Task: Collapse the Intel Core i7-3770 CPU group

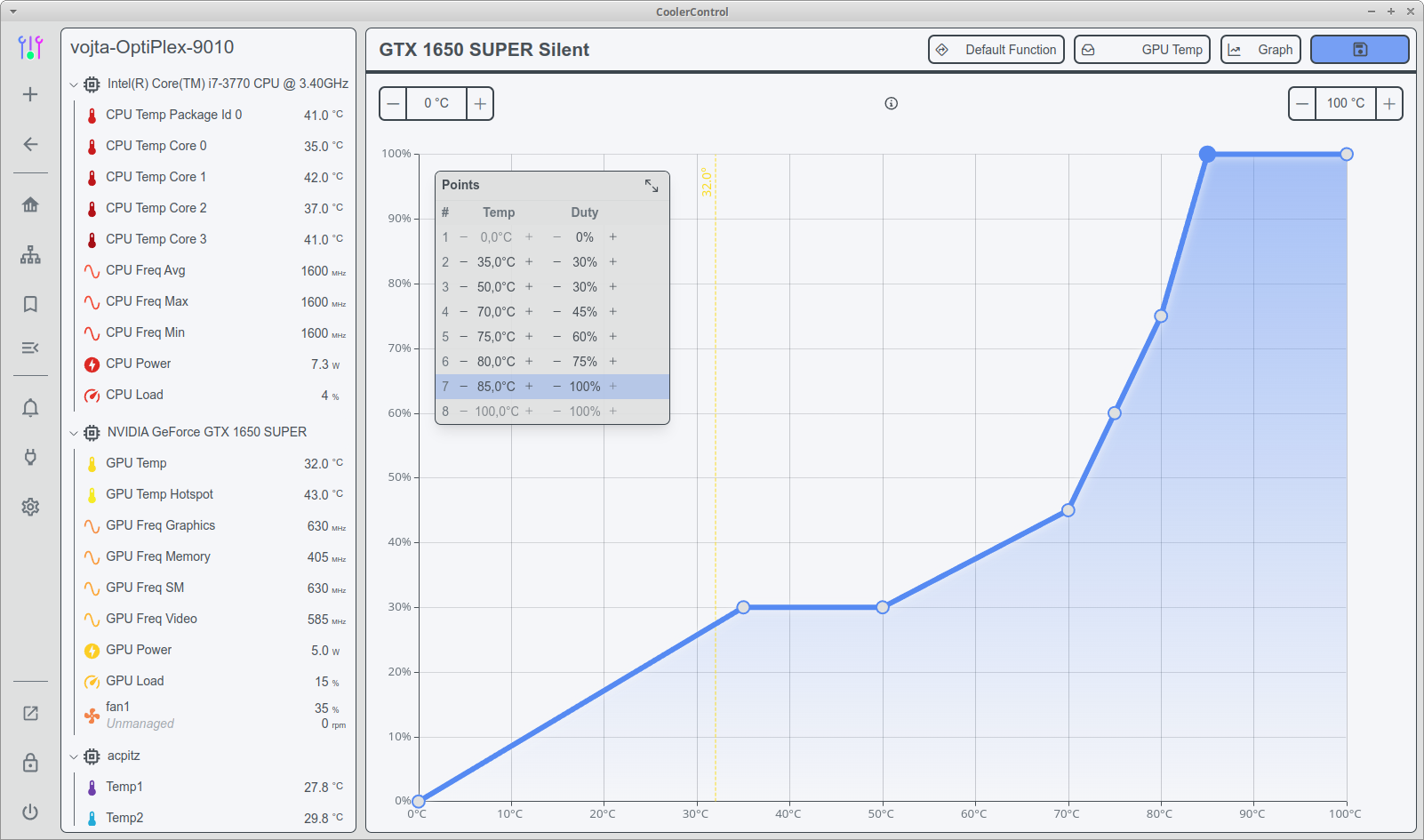Action: tap(74, 84)
